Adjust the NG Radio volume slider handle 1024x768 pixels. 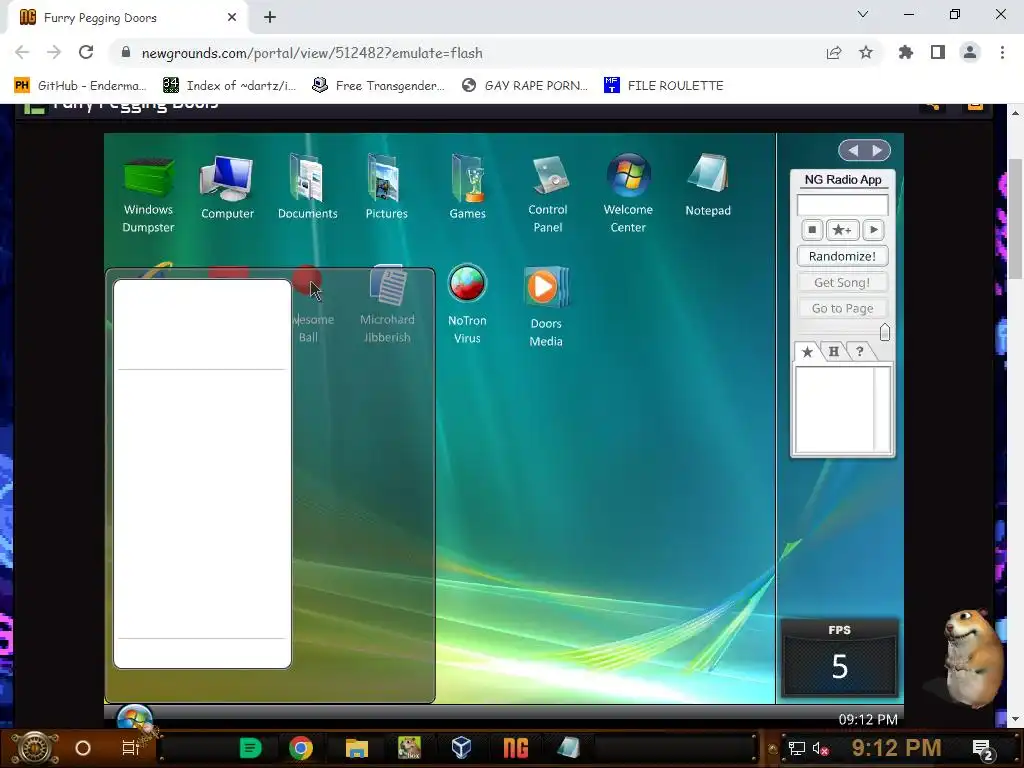pyautogui.click(x=885, y=332)
